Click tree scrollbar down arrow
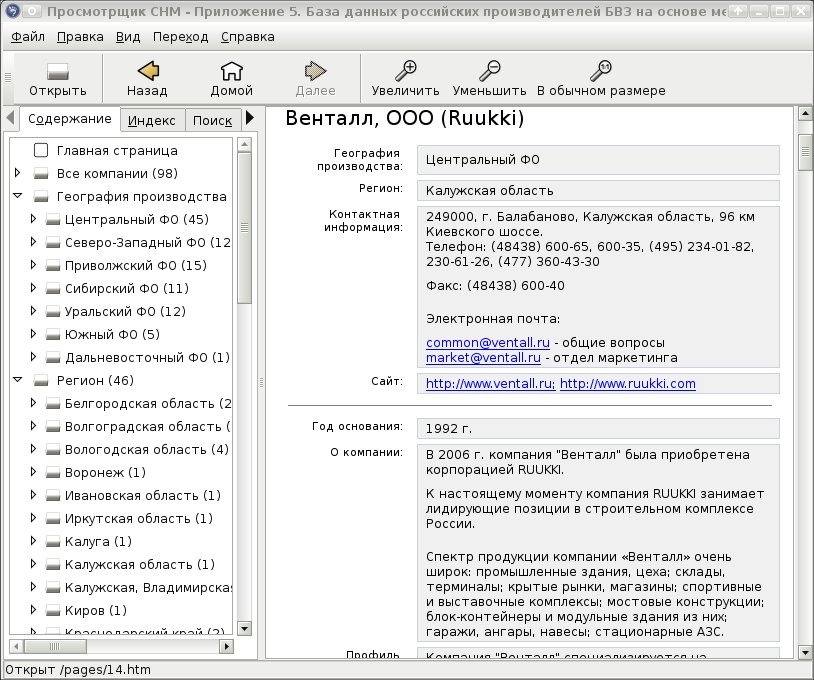 pos(244,628)
